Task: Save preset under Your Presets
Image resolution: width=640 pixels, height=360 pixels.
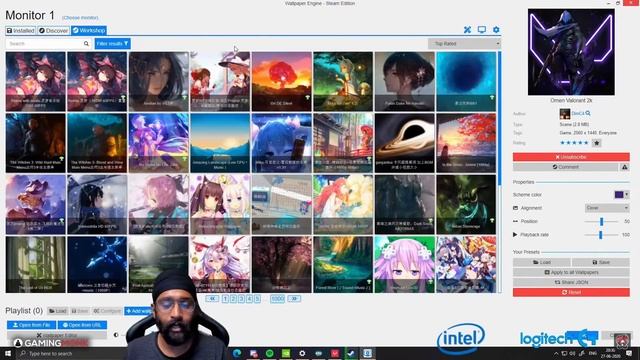Action: click(600, 262)
